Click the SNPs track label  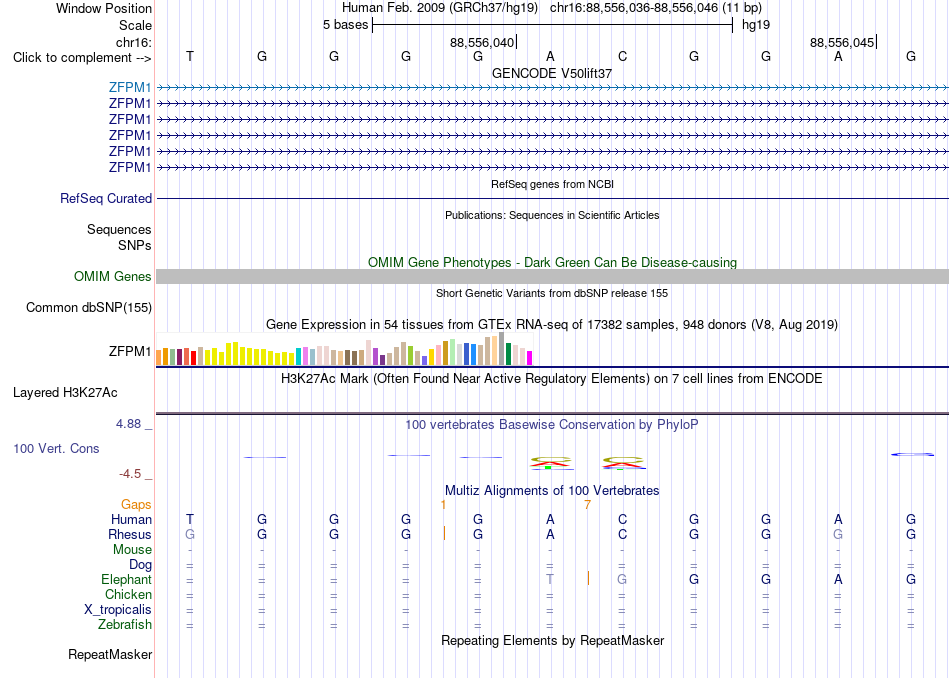135,245
